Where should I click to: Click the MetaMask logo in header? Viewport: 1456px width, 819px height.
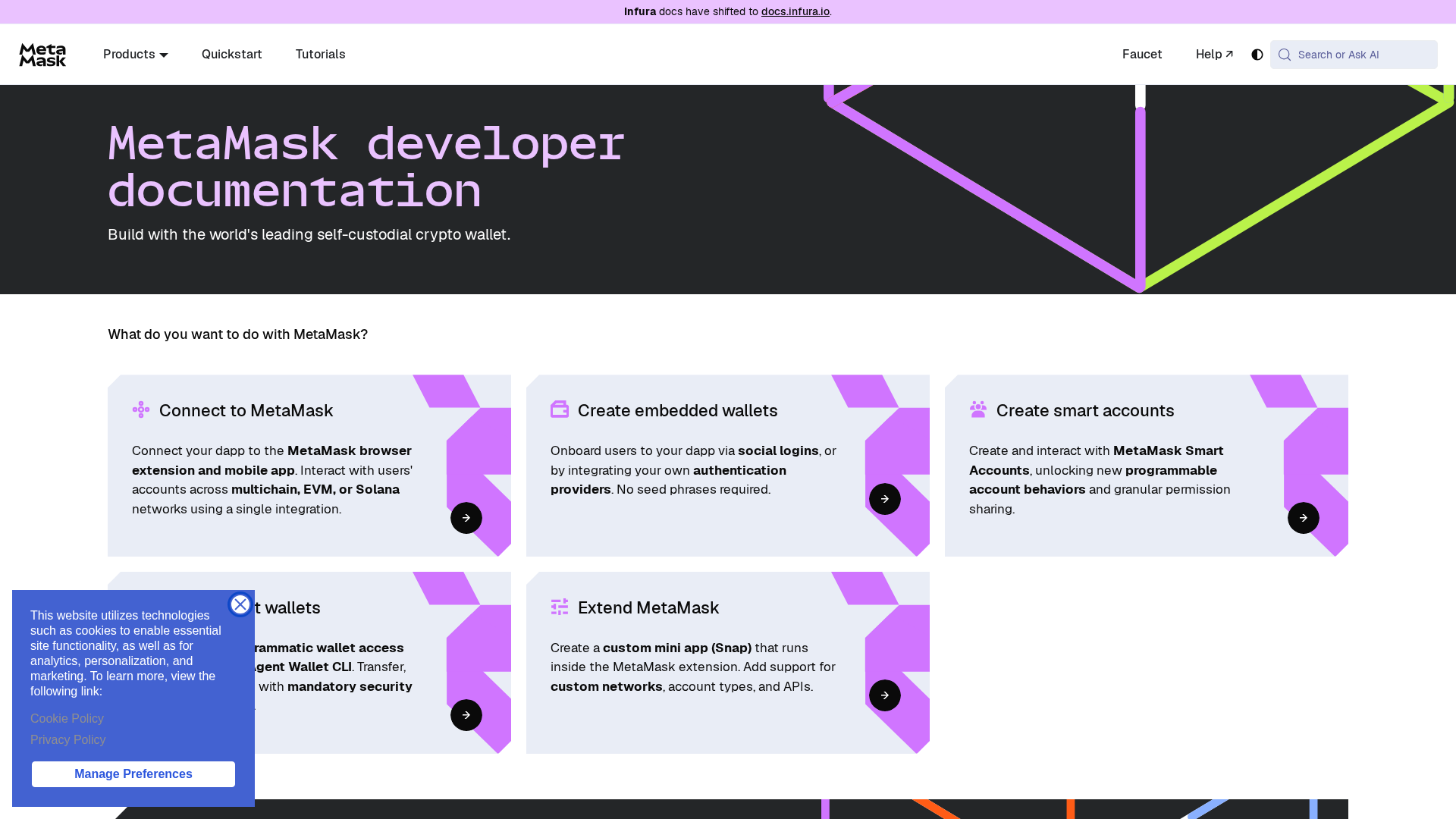(x=42, y=55)
